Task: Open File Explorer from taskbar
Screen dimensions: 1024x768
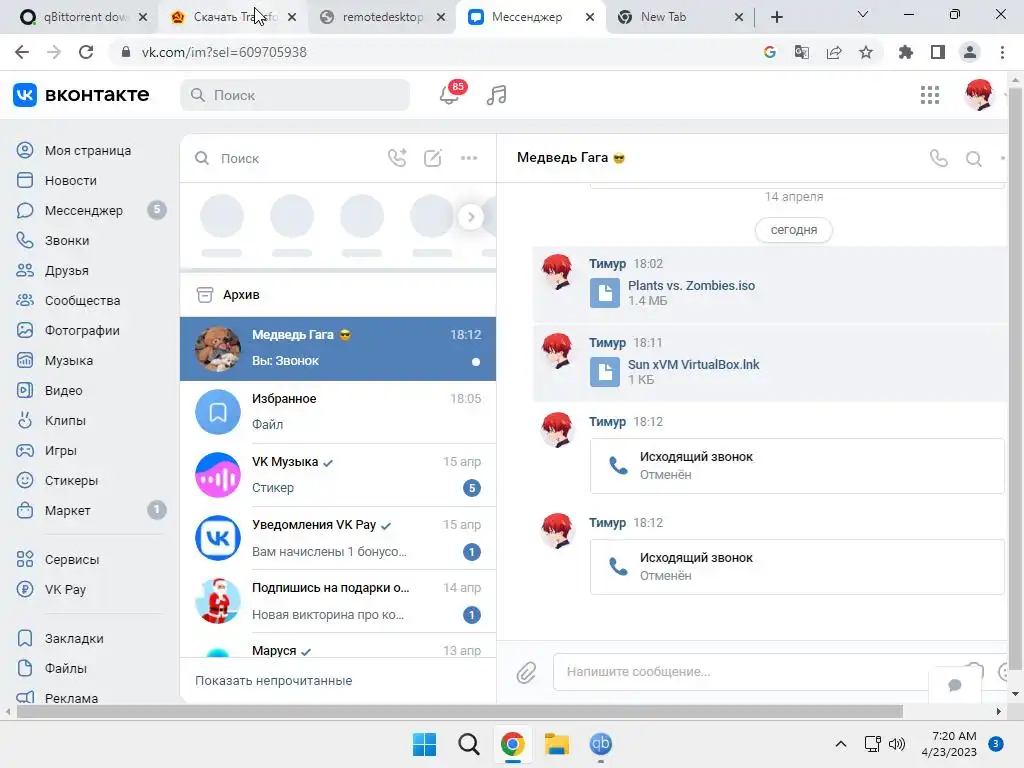Action: coord(557,744)
